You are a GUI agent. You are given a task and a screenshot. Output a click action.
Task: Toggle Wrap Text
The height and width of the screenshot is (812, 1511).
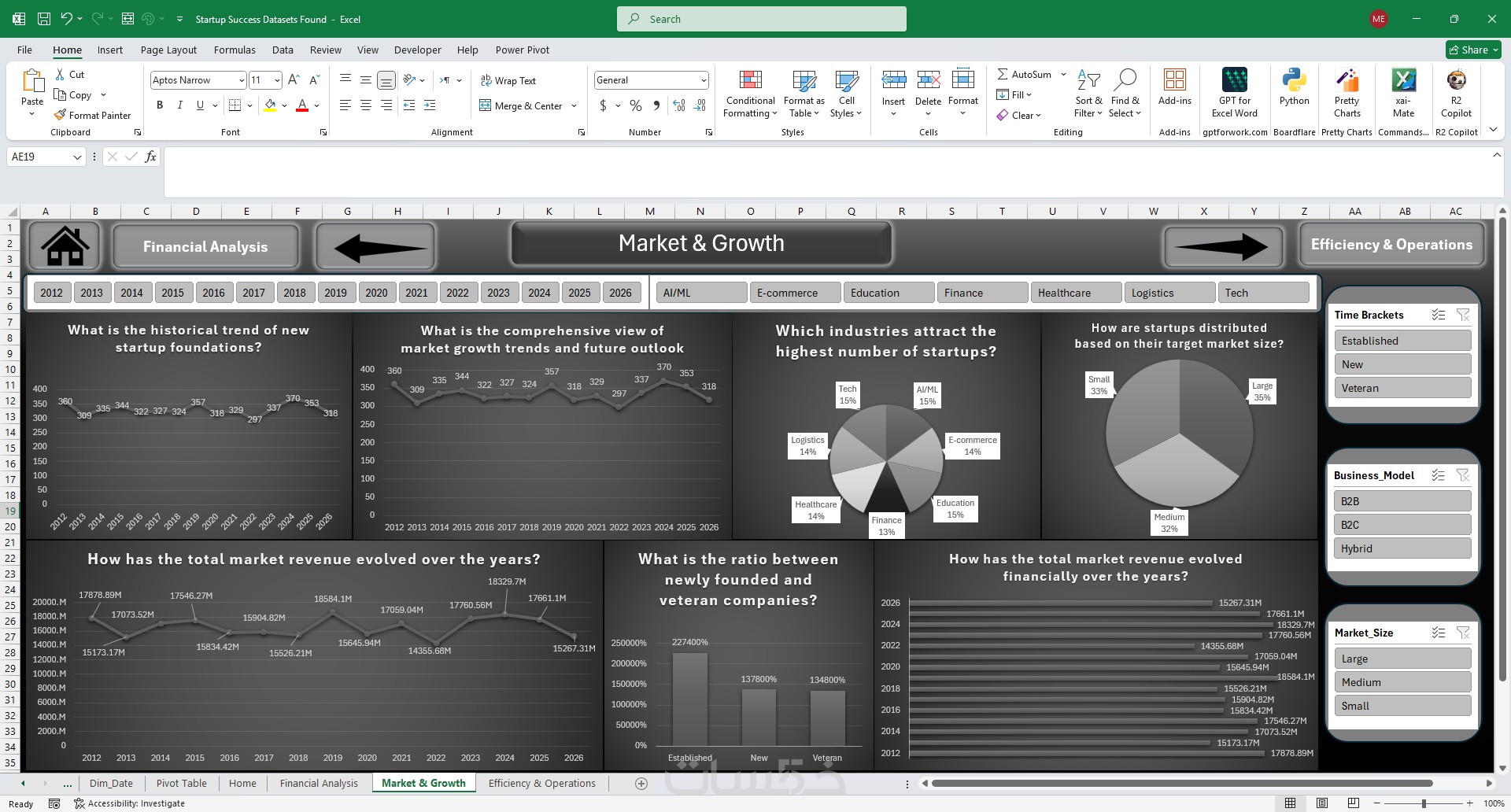pos(508,80)
